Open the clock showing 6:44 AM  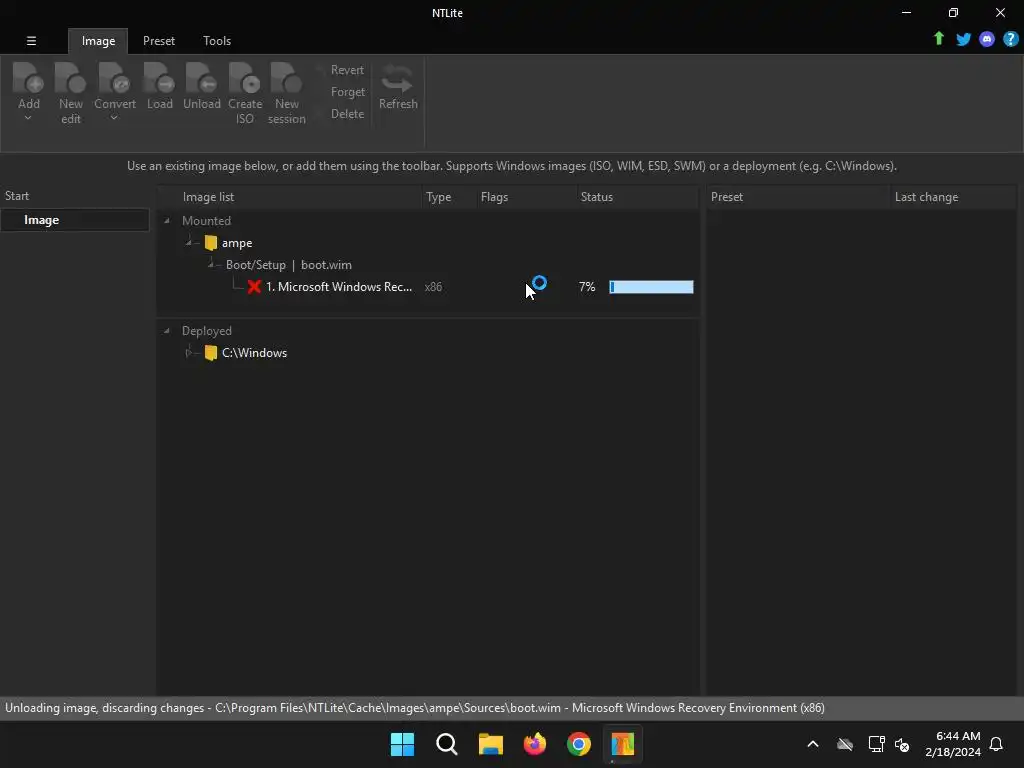coord(953,744)
